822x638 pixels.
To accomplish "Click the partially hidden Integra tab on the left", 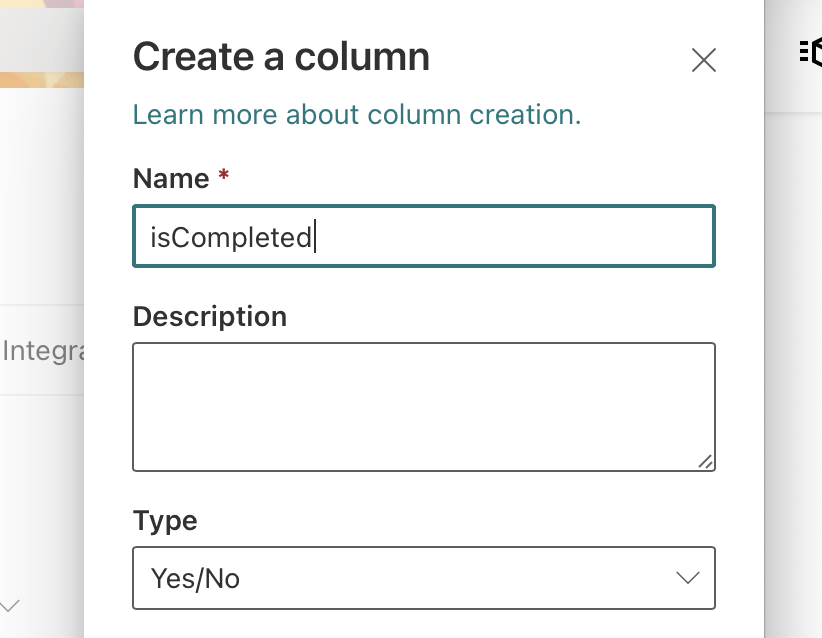I will click(x=44, y=351).
